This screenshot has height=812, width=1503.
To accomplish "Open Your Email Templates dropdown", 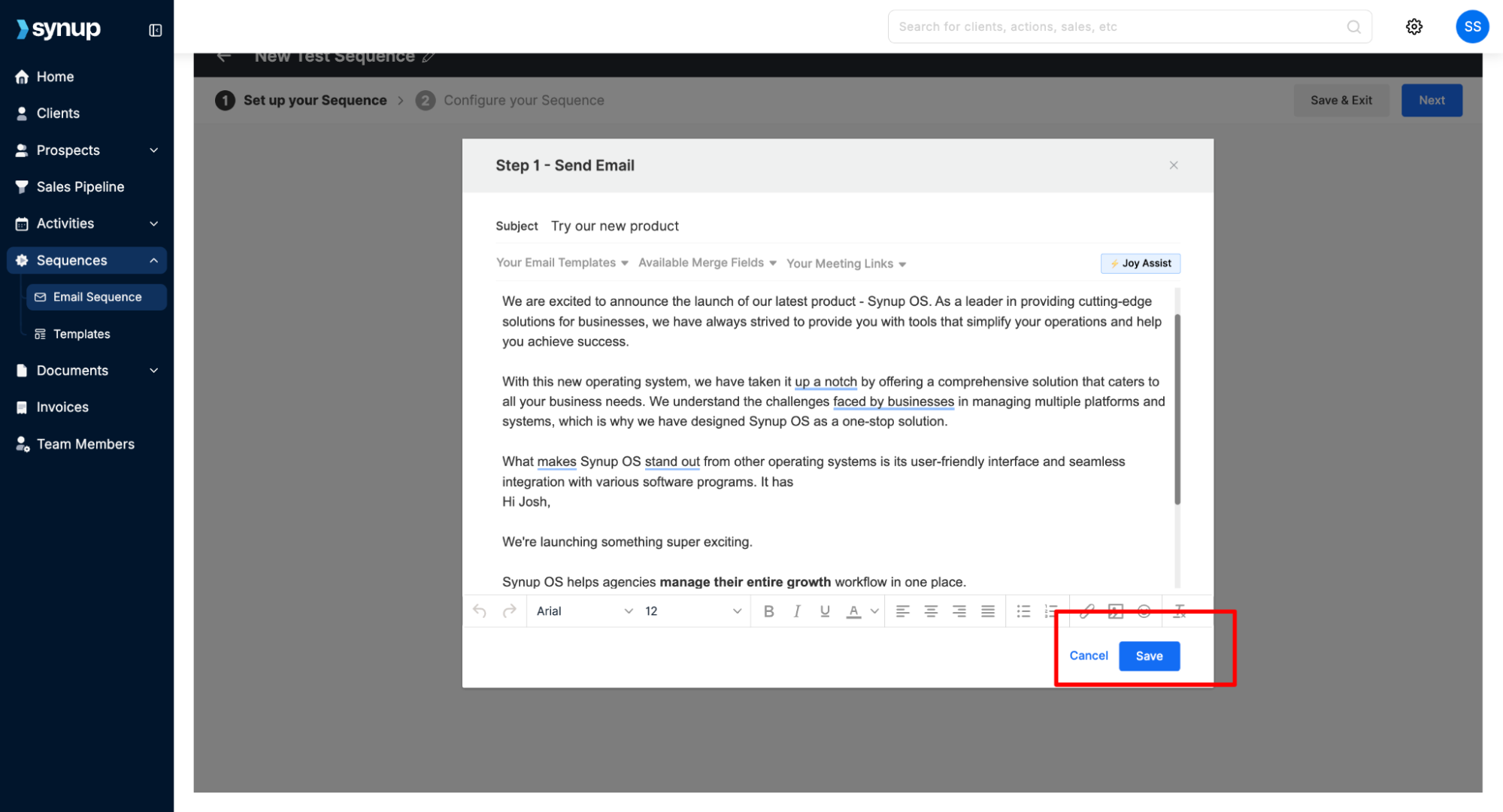I will 562,262.
